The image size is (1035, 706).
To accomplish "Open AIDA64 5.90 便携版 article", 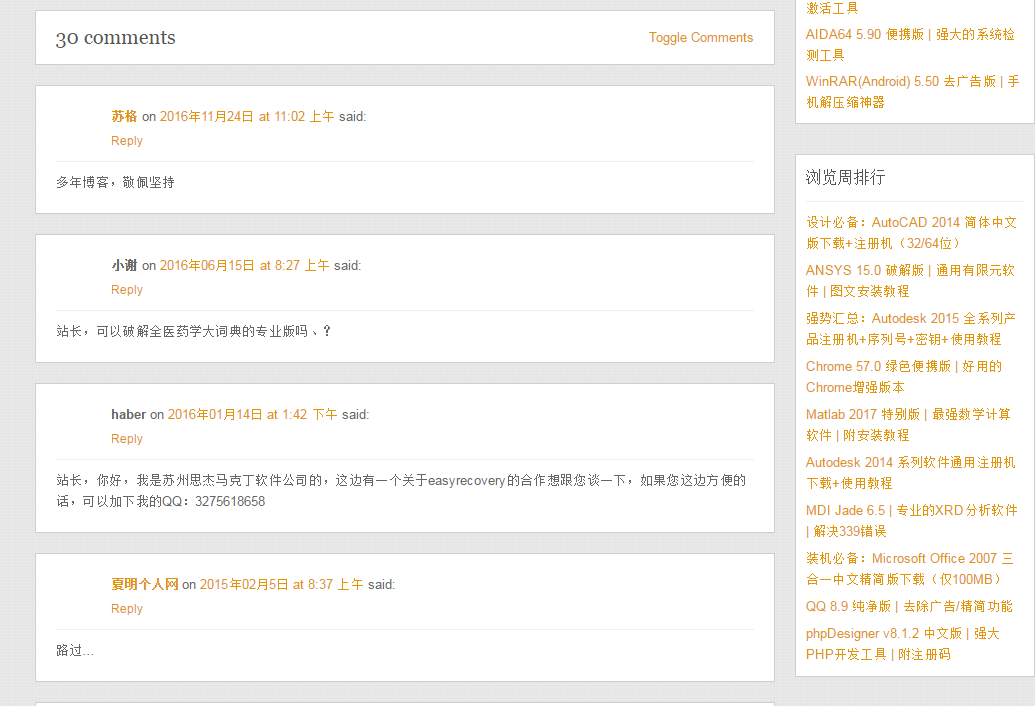I will pos(910,44).
